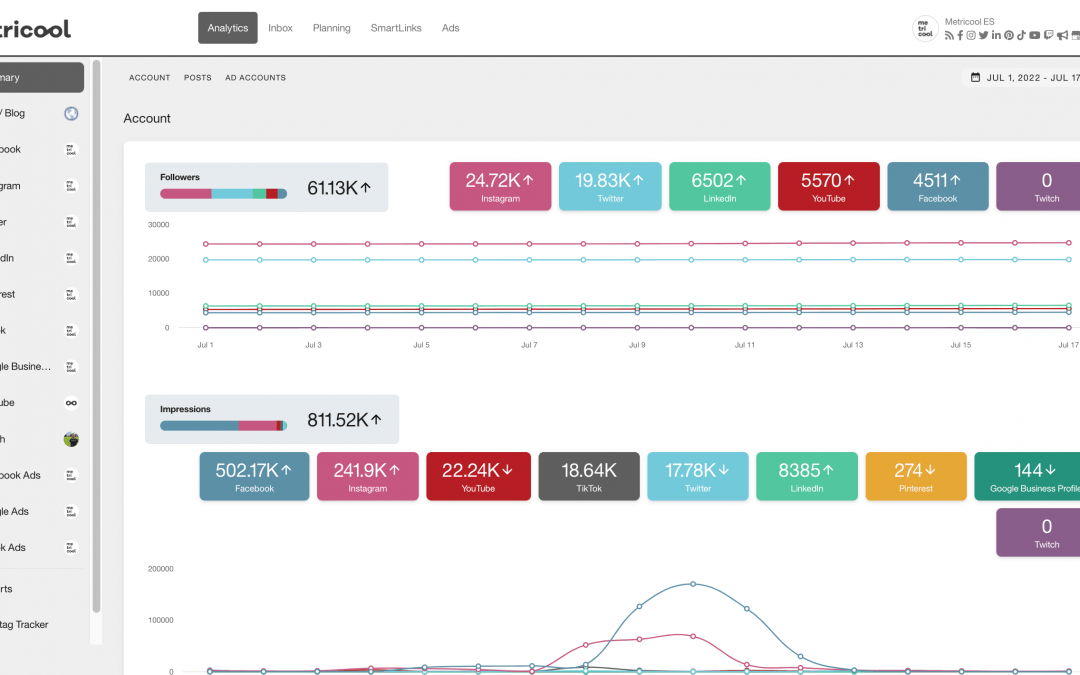This screenshot has height=675, width=1080.
Task: Click the Impressions 811.52K total value
Action: coord(344,419)
